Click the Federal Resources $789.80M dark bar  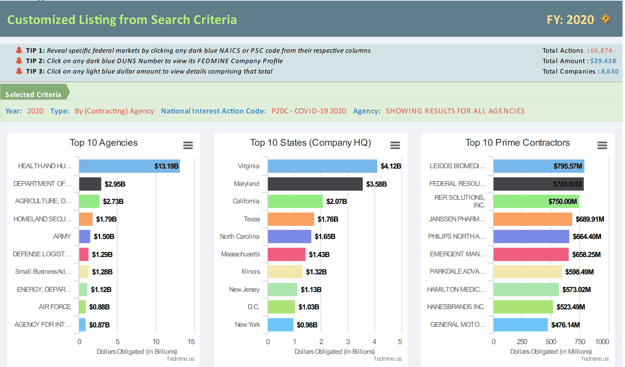pos(539,184)
